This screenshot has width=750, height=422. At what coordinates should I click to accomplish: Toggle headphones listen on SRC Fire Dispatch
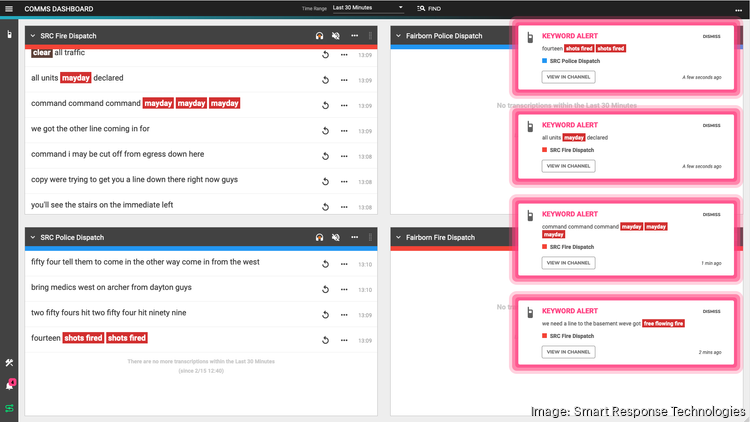point(319,36)
